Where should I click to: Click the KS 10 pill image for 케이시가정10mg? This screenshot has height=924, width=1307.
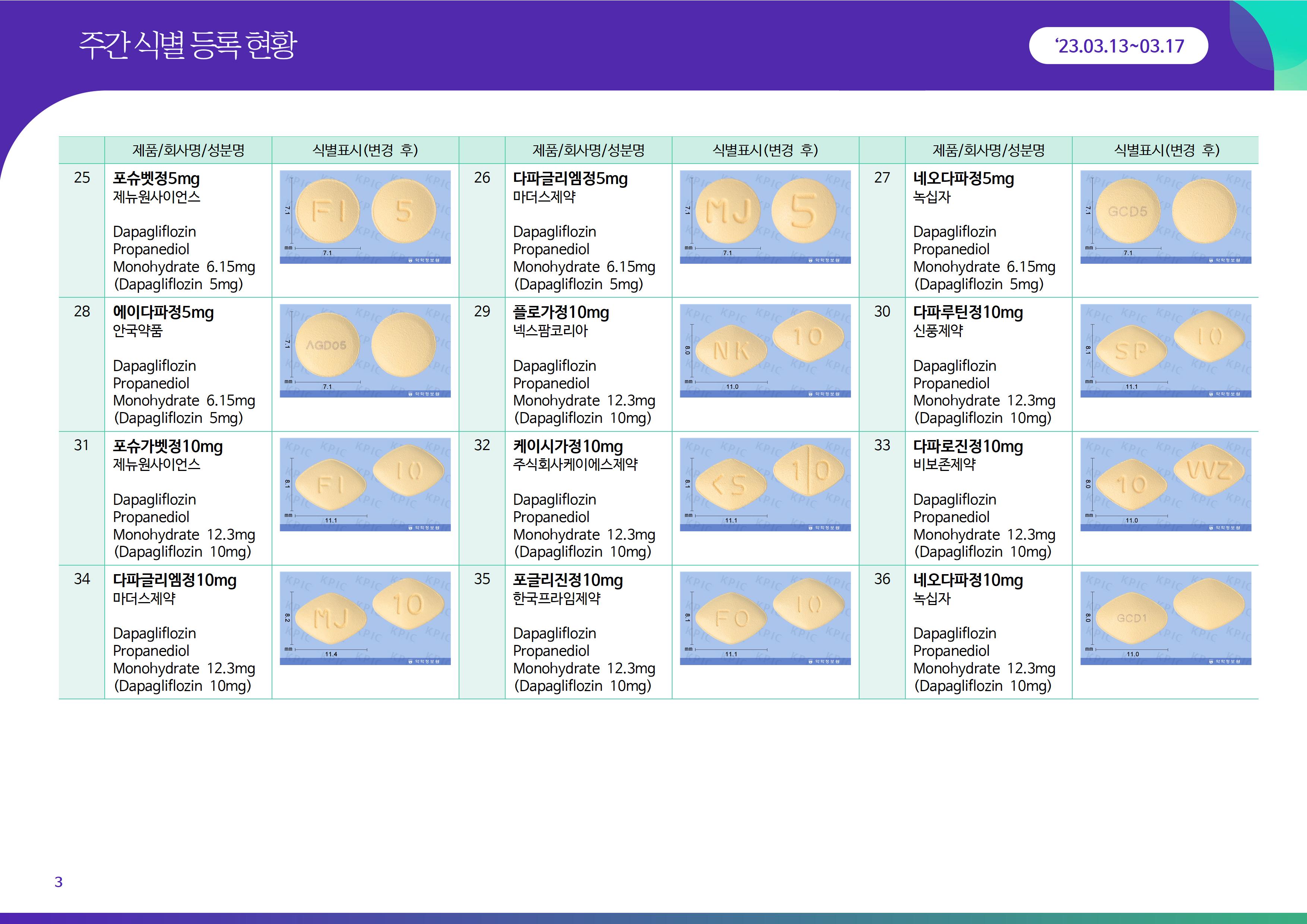765,484
